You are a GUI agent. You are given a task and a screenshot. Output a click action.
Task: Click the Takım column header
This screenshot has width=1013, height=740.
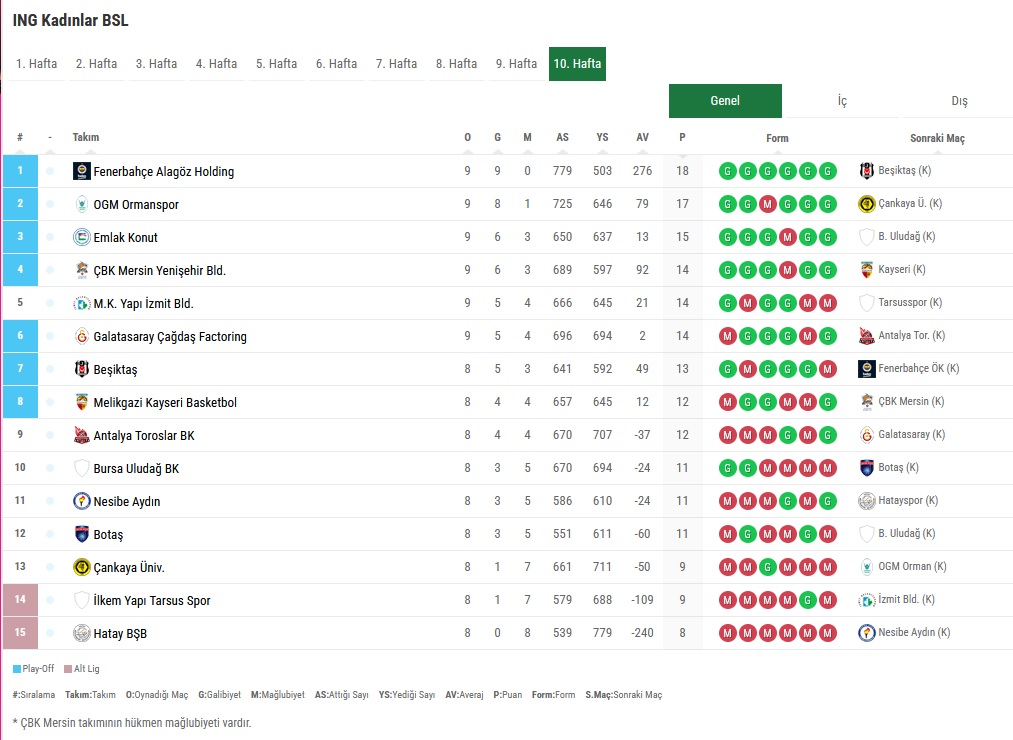[x=86, y=137]
